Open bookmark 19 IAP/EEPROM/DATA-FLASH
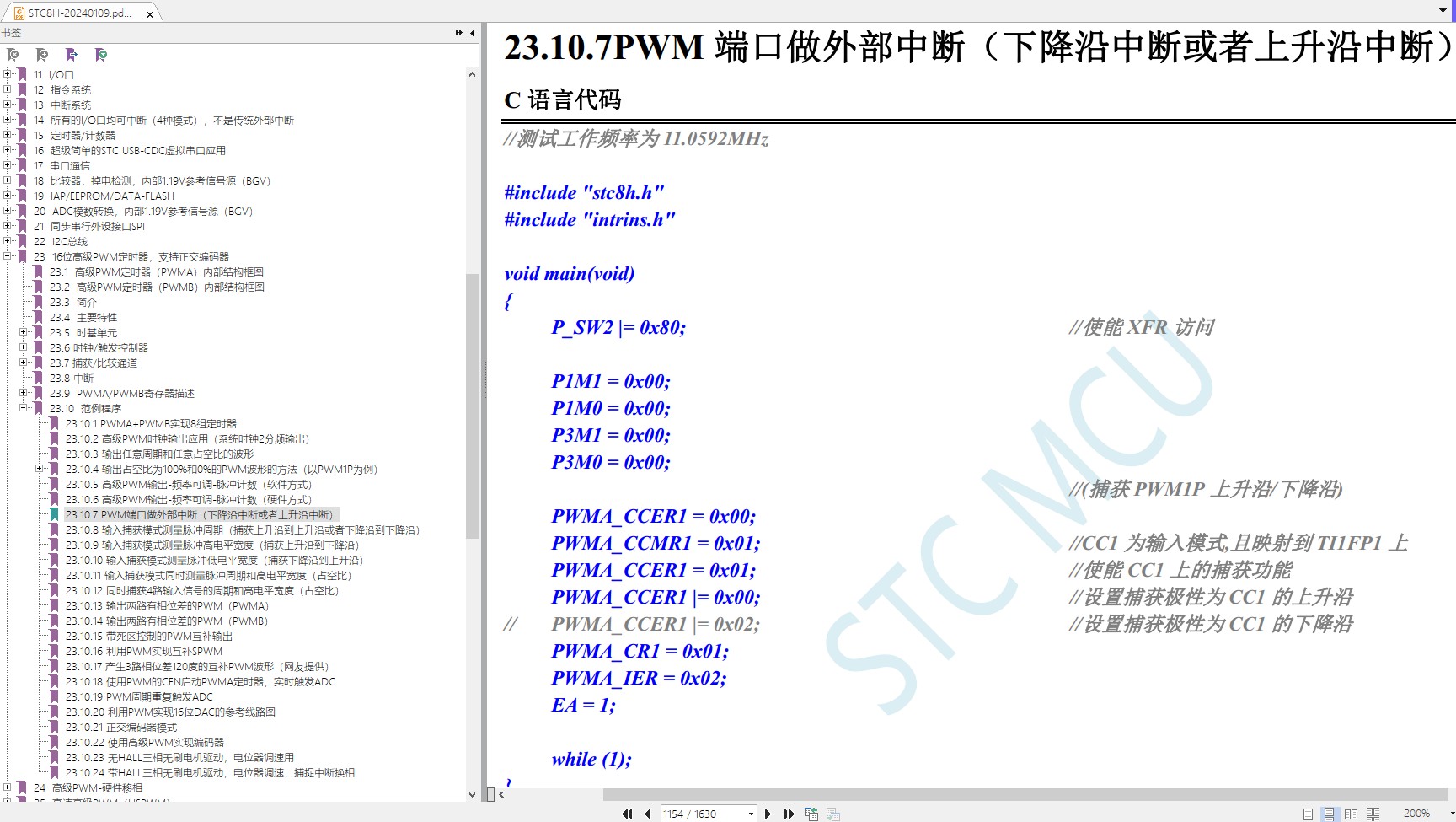The width and height of the screenshot is (1456, 822). [x=104, y=196]
